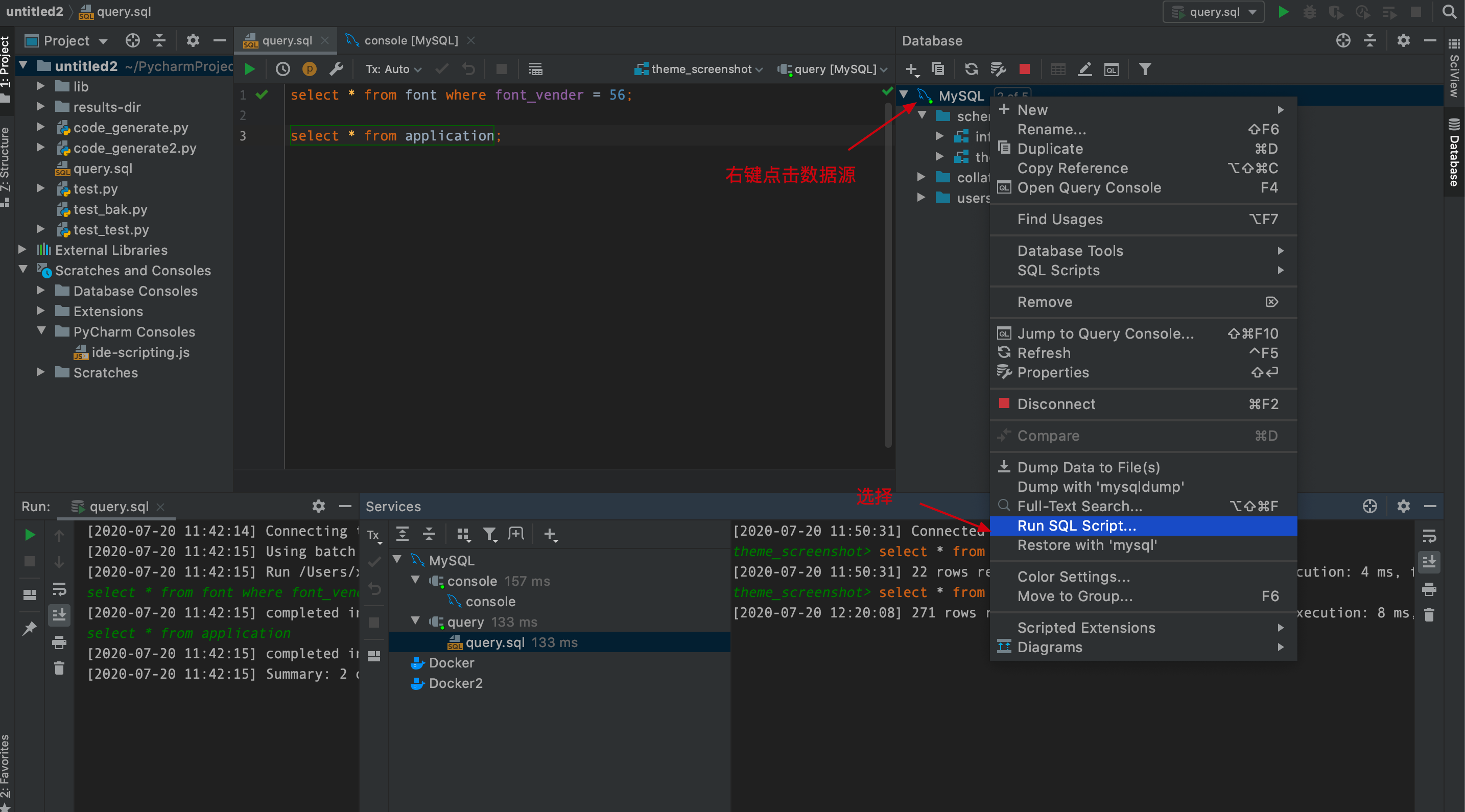This screenshot has height=812, width=1465.
Task: Select code_generate.py in project tree
Action: click(x=130, y=128)
